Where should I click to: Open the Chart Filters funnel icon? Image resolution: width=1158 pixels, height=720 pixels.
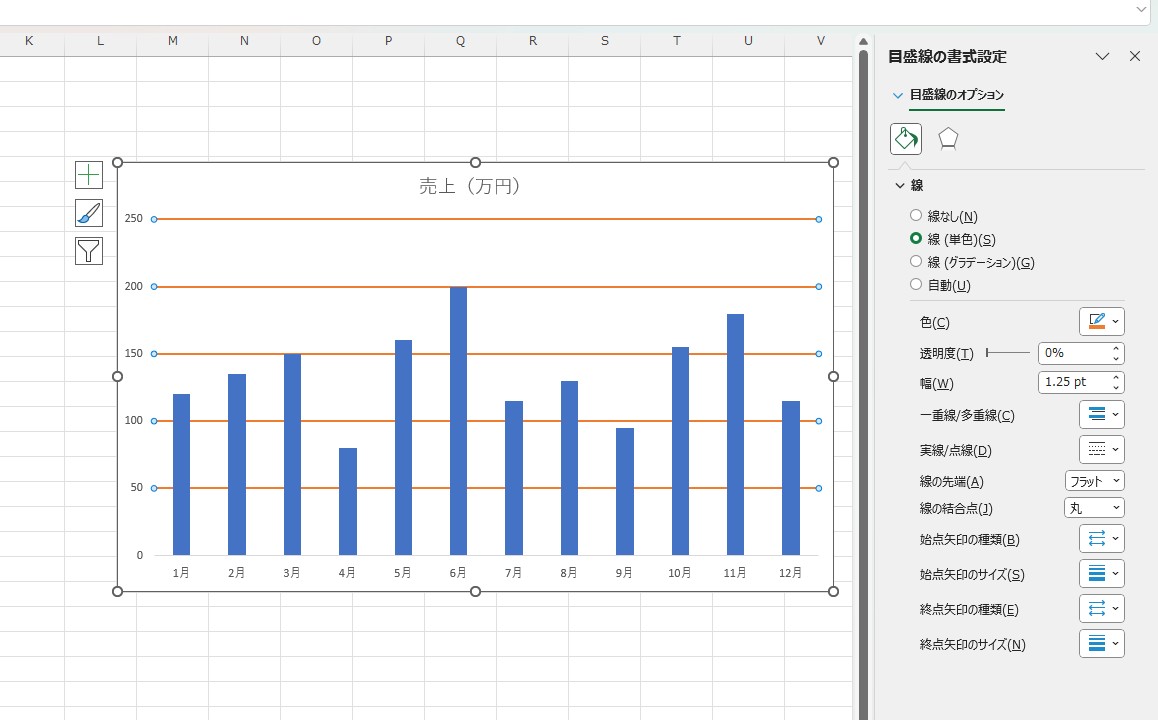click(x=89, y=251)
